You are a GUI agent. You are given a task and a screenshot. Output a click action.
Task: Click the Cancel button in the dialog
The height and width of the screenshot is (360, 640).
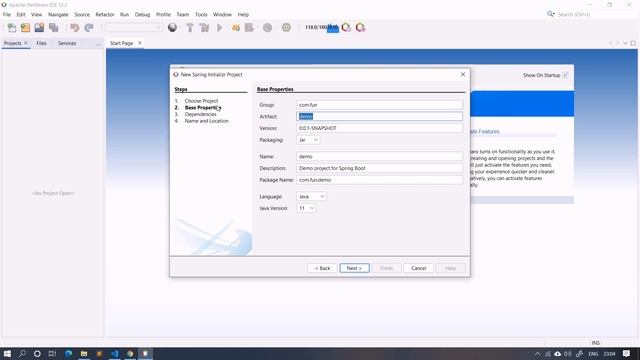418,268
